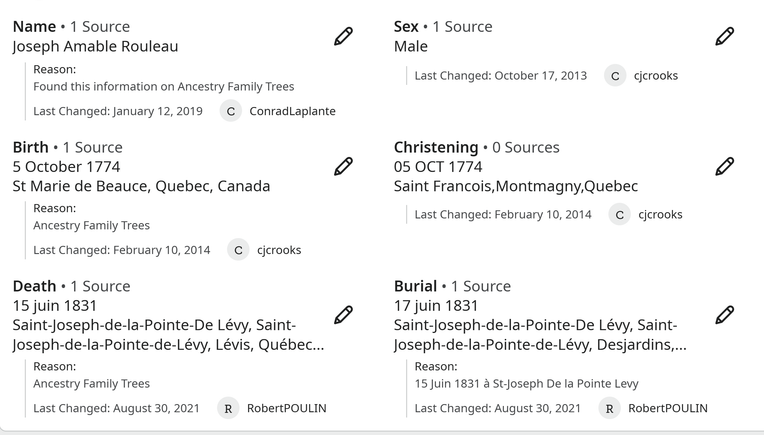Click the Name heading with 1 Source
This screenshot has height=435, width=764.
point(71,26)
